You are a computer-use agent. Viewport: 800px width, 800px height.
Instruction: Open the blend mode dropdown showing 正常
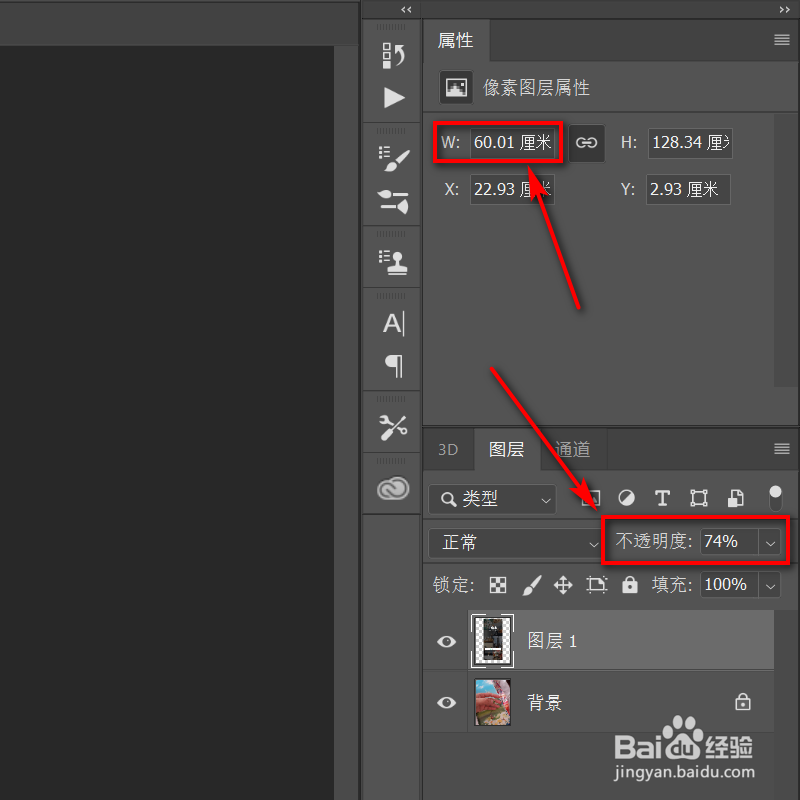tap(515, 542)
